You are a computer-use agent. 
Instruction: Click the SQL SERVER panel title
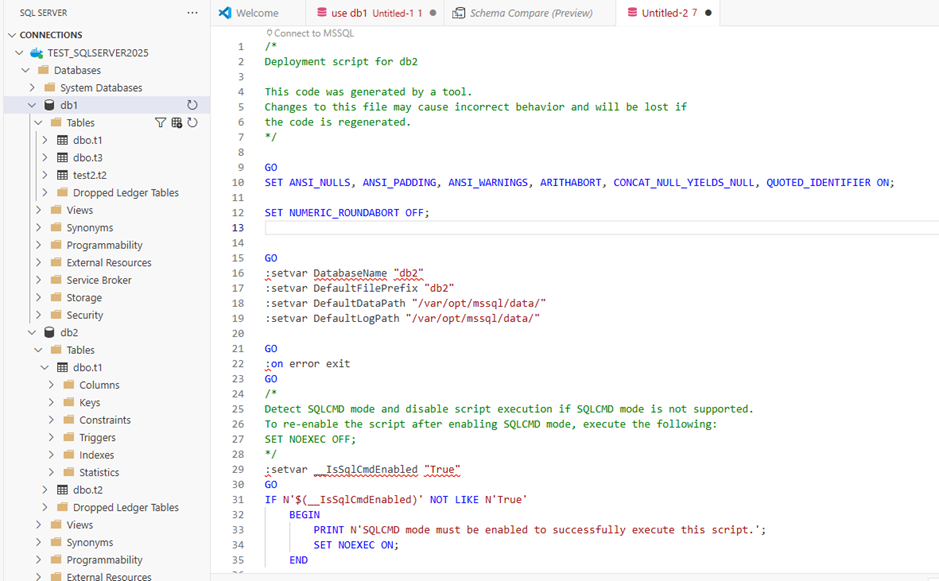pyautogui.click(x=43, y=13)
